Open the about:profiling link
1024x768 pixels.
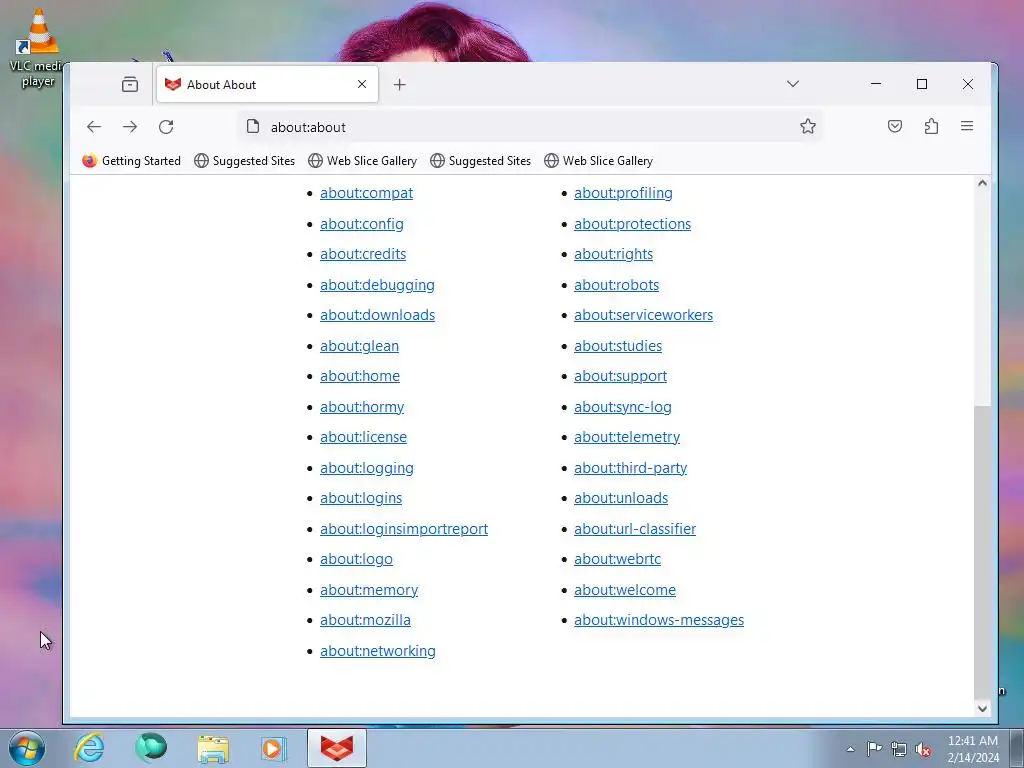click(x=623, y=193)
